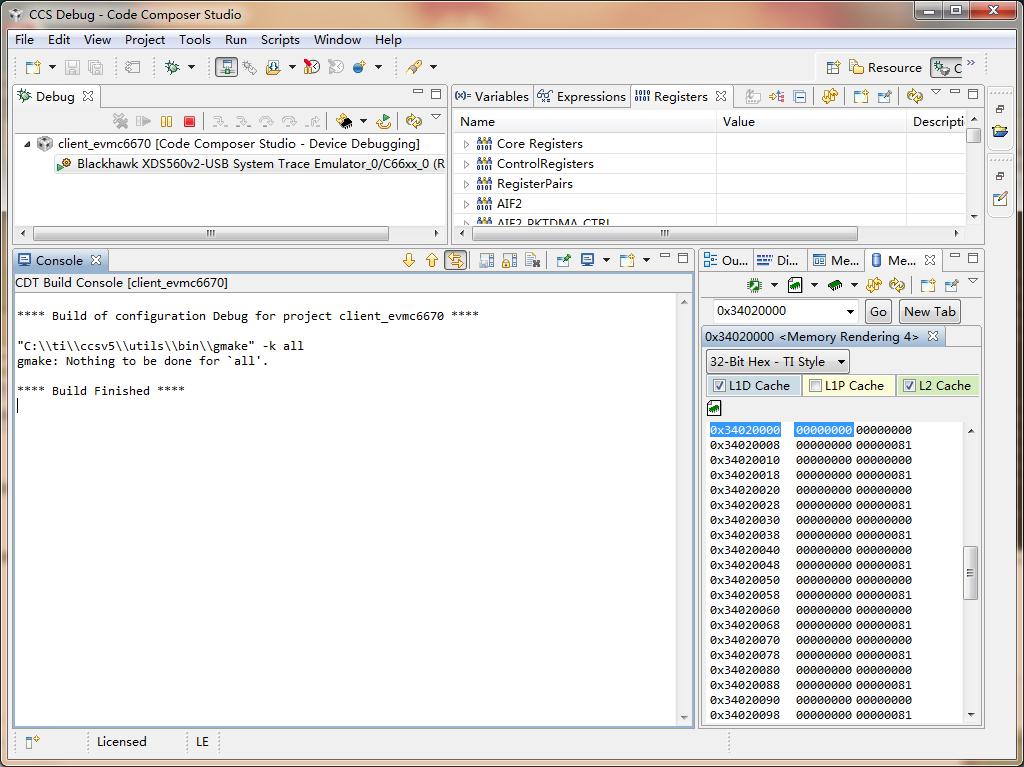Click the CPU Reset icon in Debug toolbar

345,121
